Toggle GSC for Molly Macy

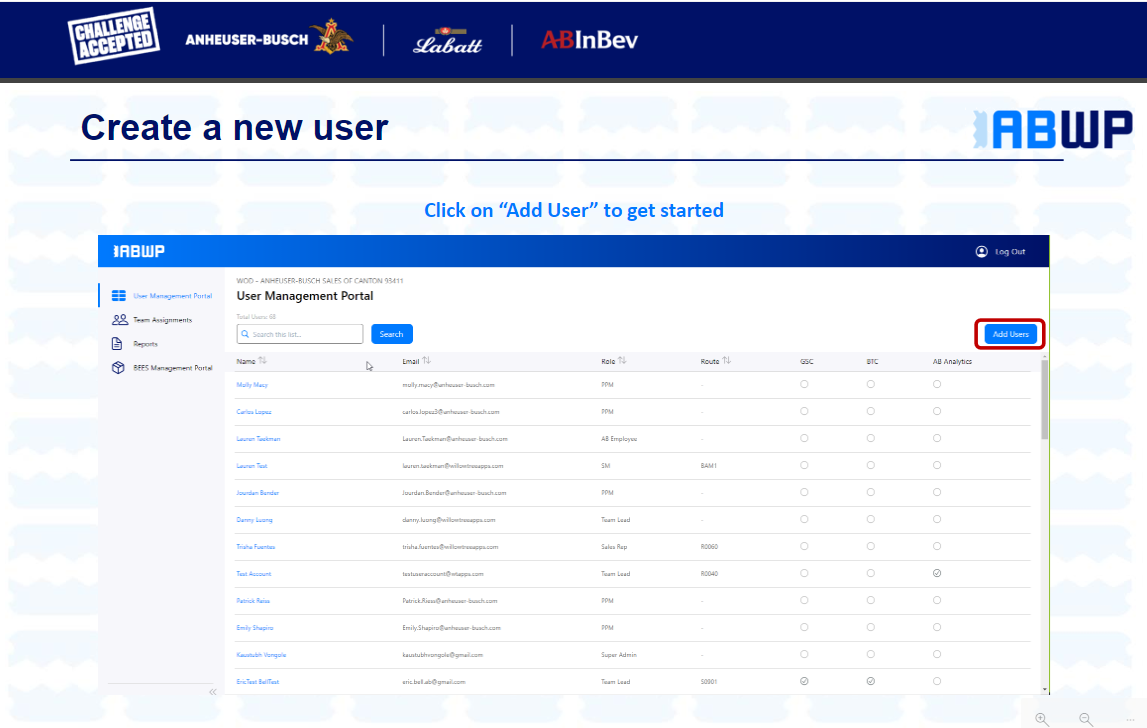click(804, 384)
